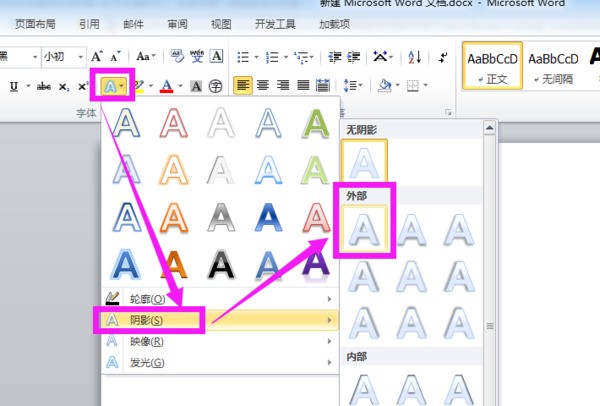
Task: Click Decrease Indent icon
Action: click(334, 57)
